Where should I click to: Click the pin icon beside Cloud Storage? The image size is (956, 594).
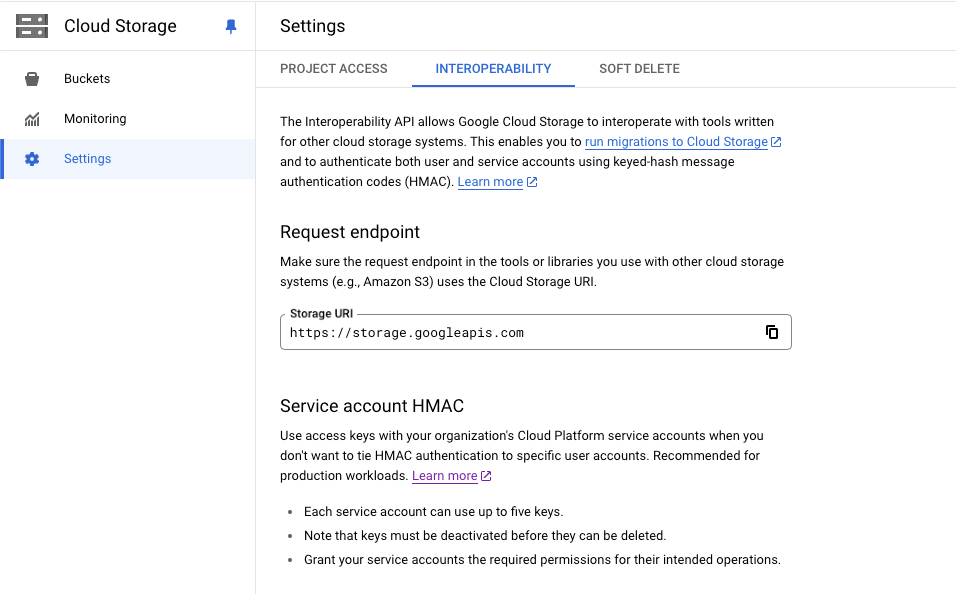(231, 27)
